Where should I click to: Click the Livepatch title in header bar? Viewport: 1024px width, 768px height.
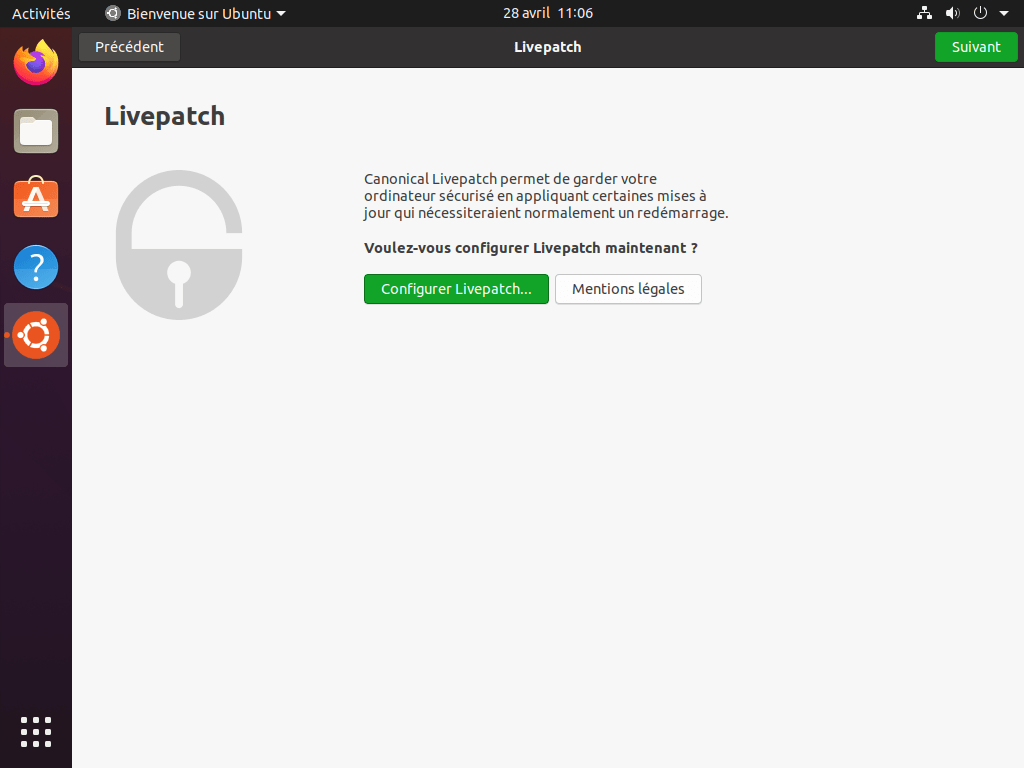(547, 47)
